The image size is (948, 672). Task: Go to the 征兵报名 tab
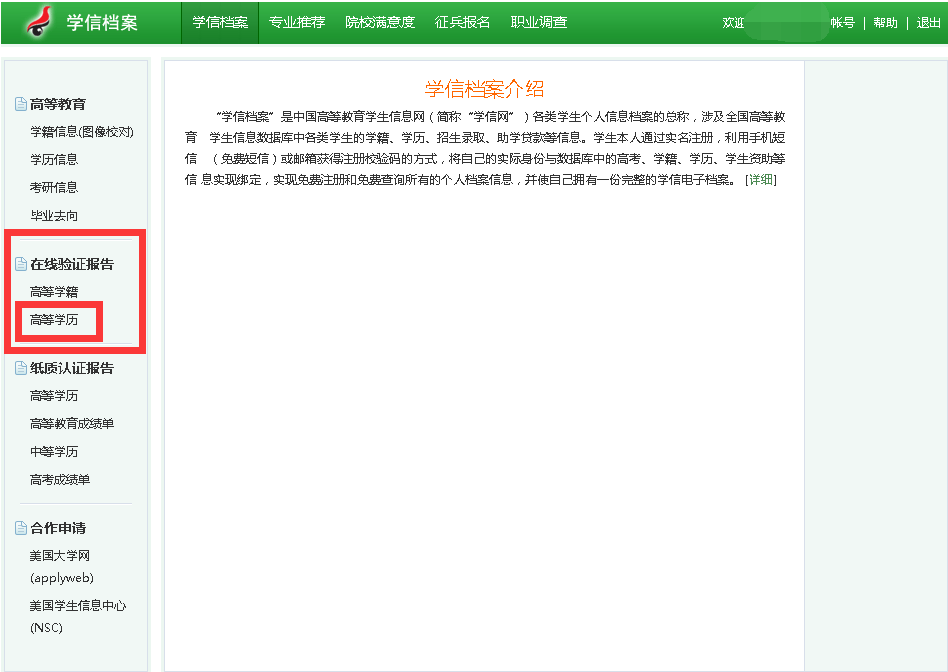tap(463, 22)
